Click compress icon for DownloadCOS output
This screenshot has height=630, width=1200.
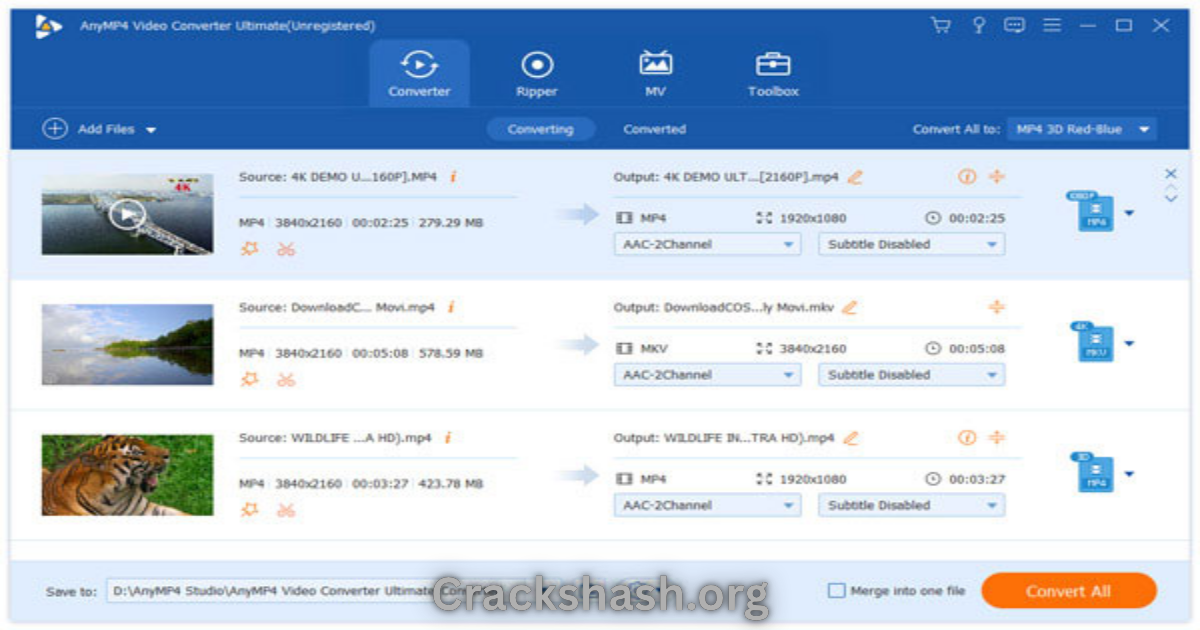[996, 308]
